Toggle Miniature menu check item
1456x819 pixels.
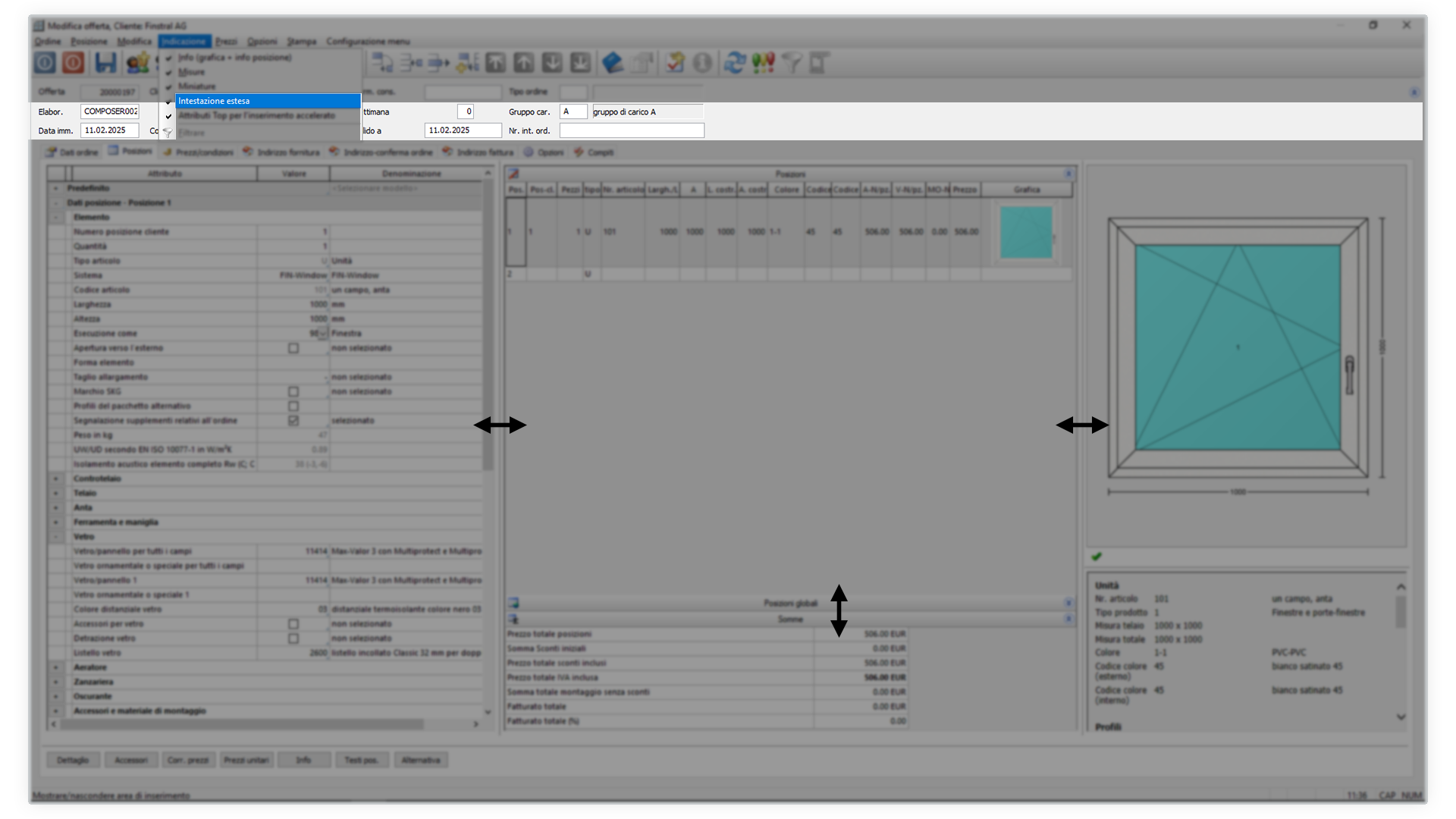(260, 86)
